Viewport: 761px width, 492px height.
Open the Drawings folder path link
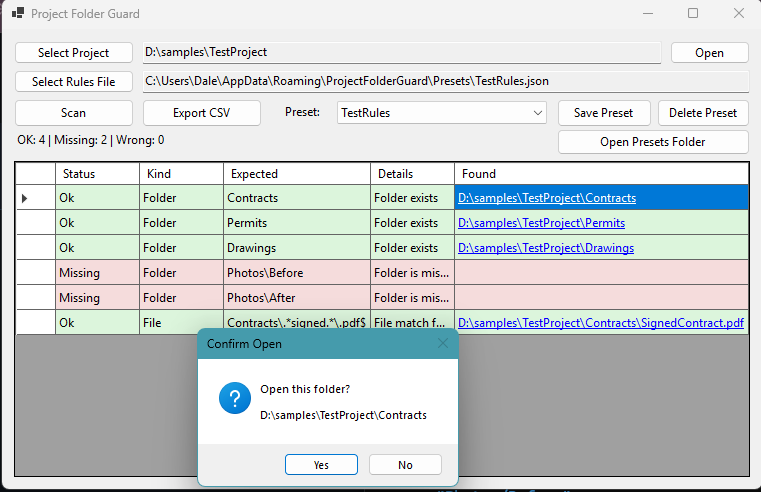point(545,248)
